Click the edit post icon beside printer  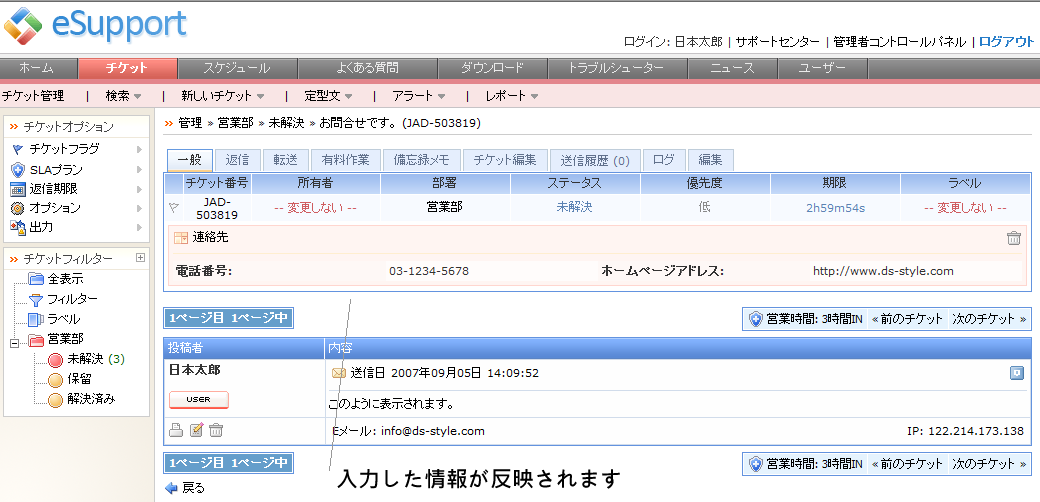pyautogui.click(x=196, y=430)
